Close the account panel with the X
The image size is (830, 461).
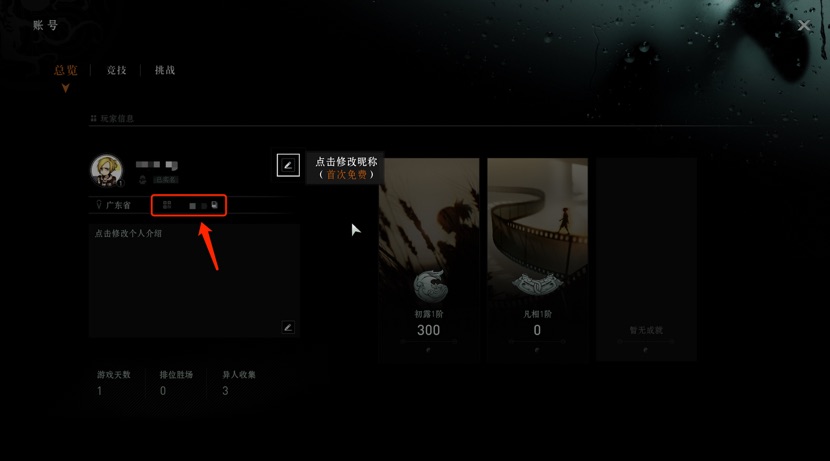point(804,25)
